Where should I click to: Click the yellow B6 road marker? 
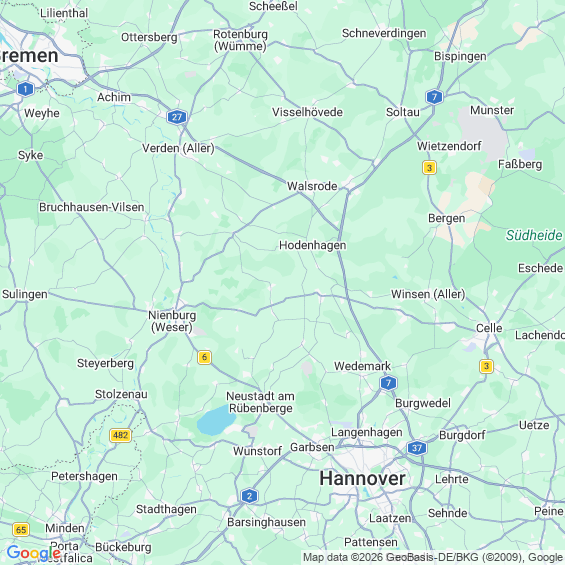click(204, 357)
